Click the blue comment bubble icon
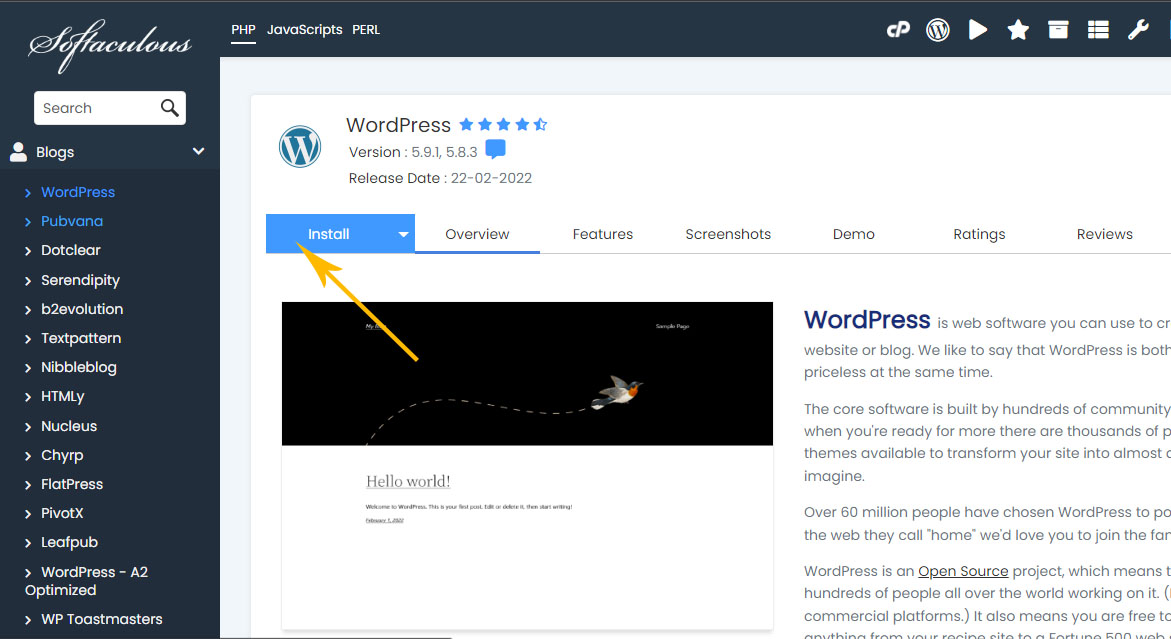This screenshot has height=639, width=1171. [x=495, y=149]
